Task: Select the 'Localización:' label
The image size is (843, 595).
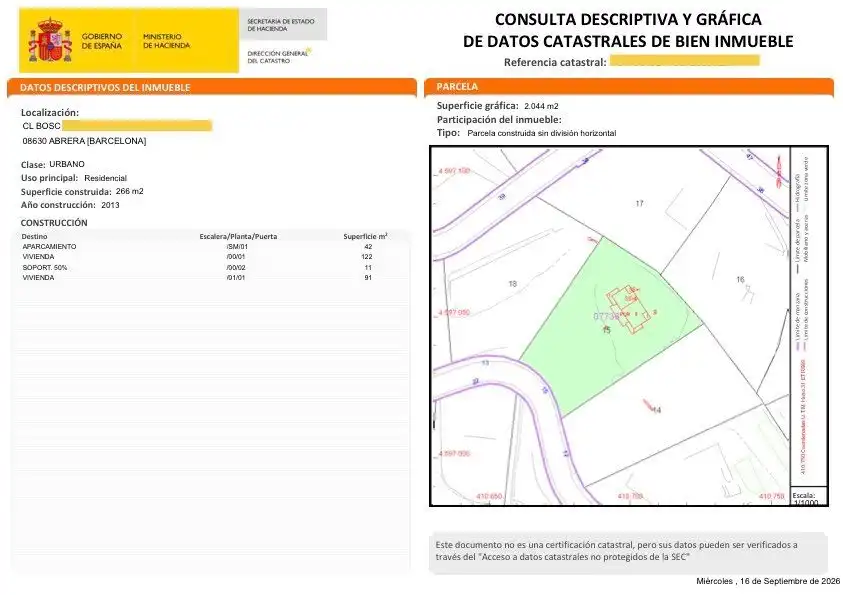Action: 50,112
